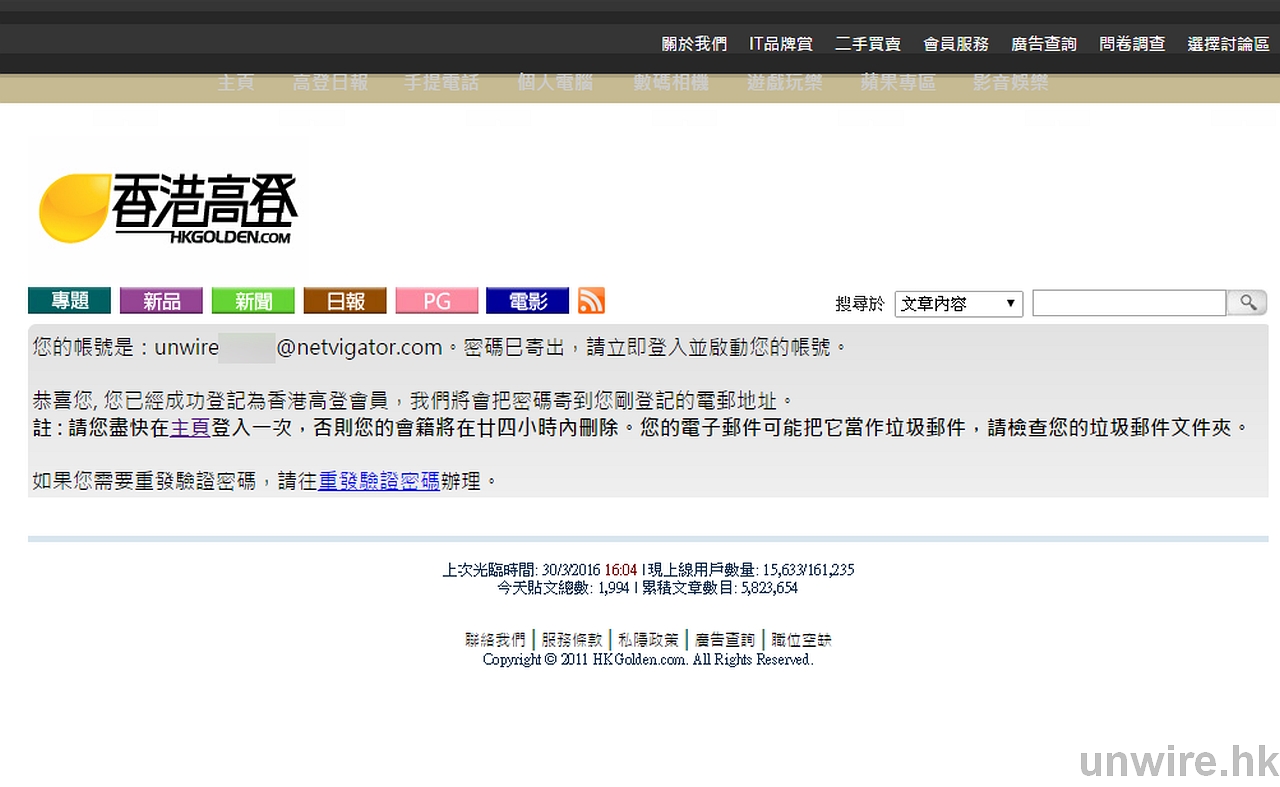Screen dimensions: 1280x787
Task: Open the 電影 category button
Action: [527, 301]
